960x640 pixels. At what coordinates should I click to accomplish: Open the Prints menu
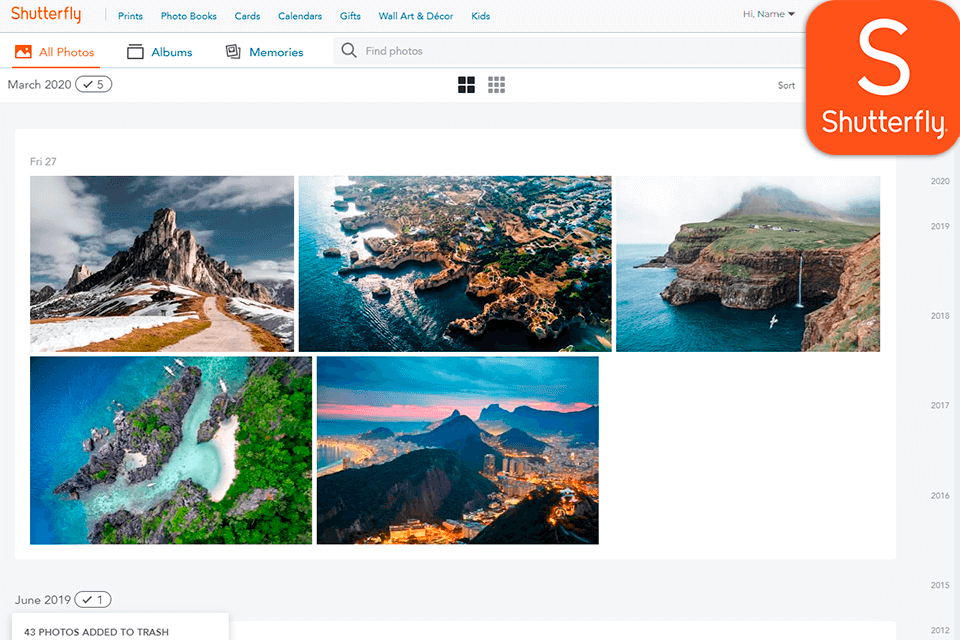click(130, 16)
